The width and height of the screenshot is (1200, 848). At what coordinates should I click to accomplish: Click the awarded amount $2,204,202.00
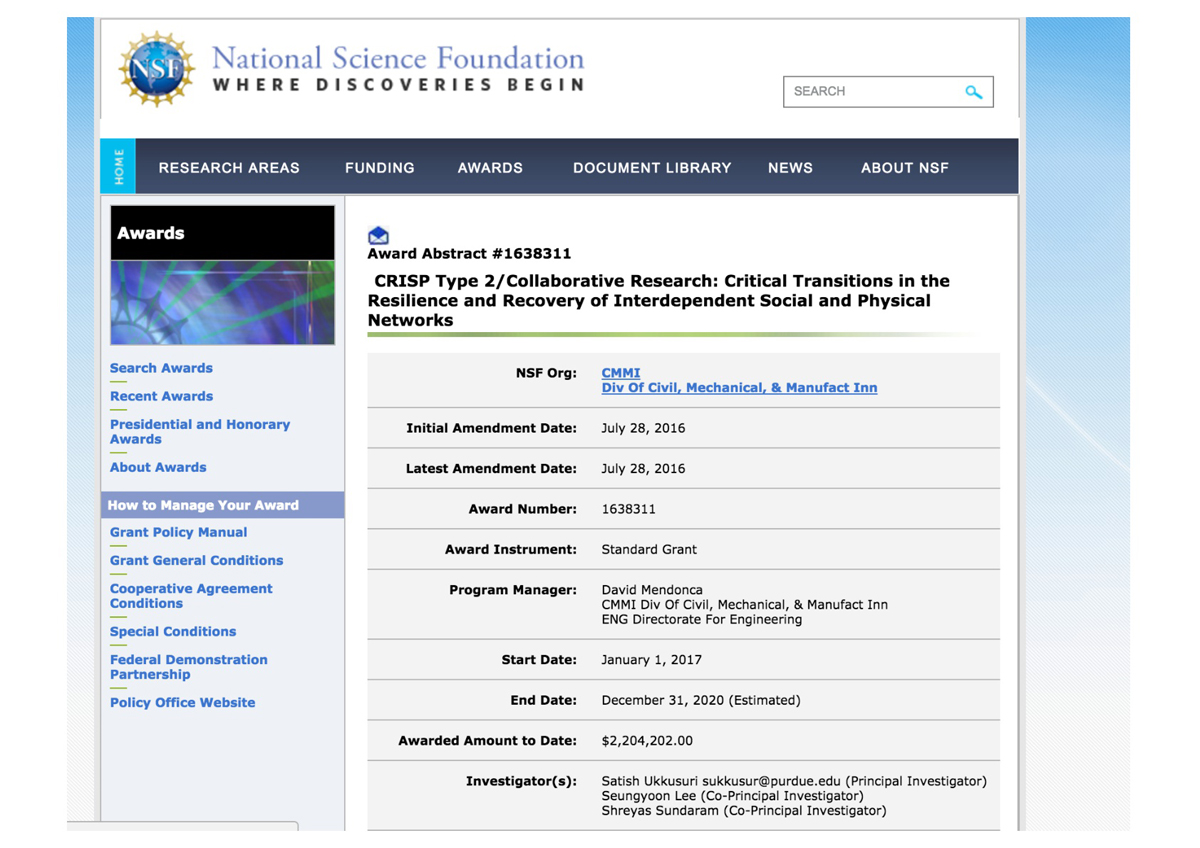[647, 741]
